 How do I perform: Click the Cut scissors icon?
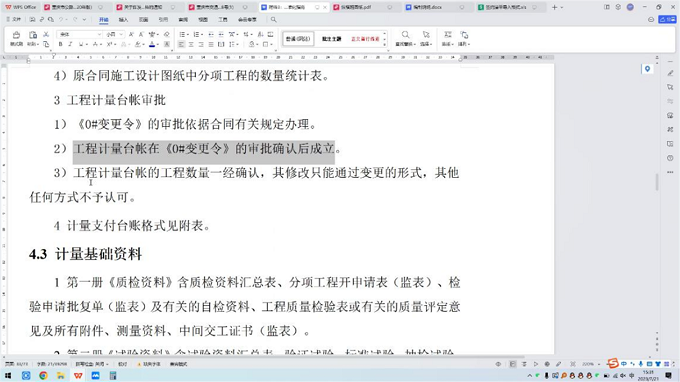point(46,34)
